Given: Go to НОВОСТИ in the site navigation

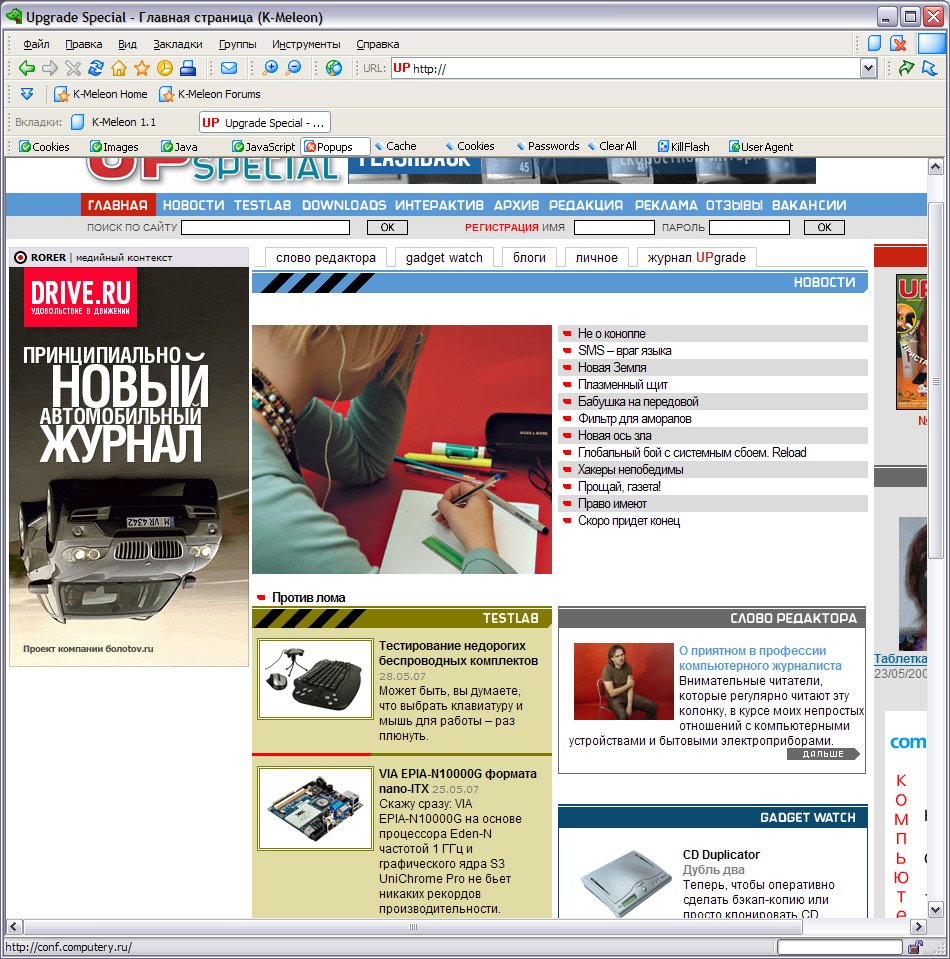Looking at the screenshot, I should tap(193, 205).
